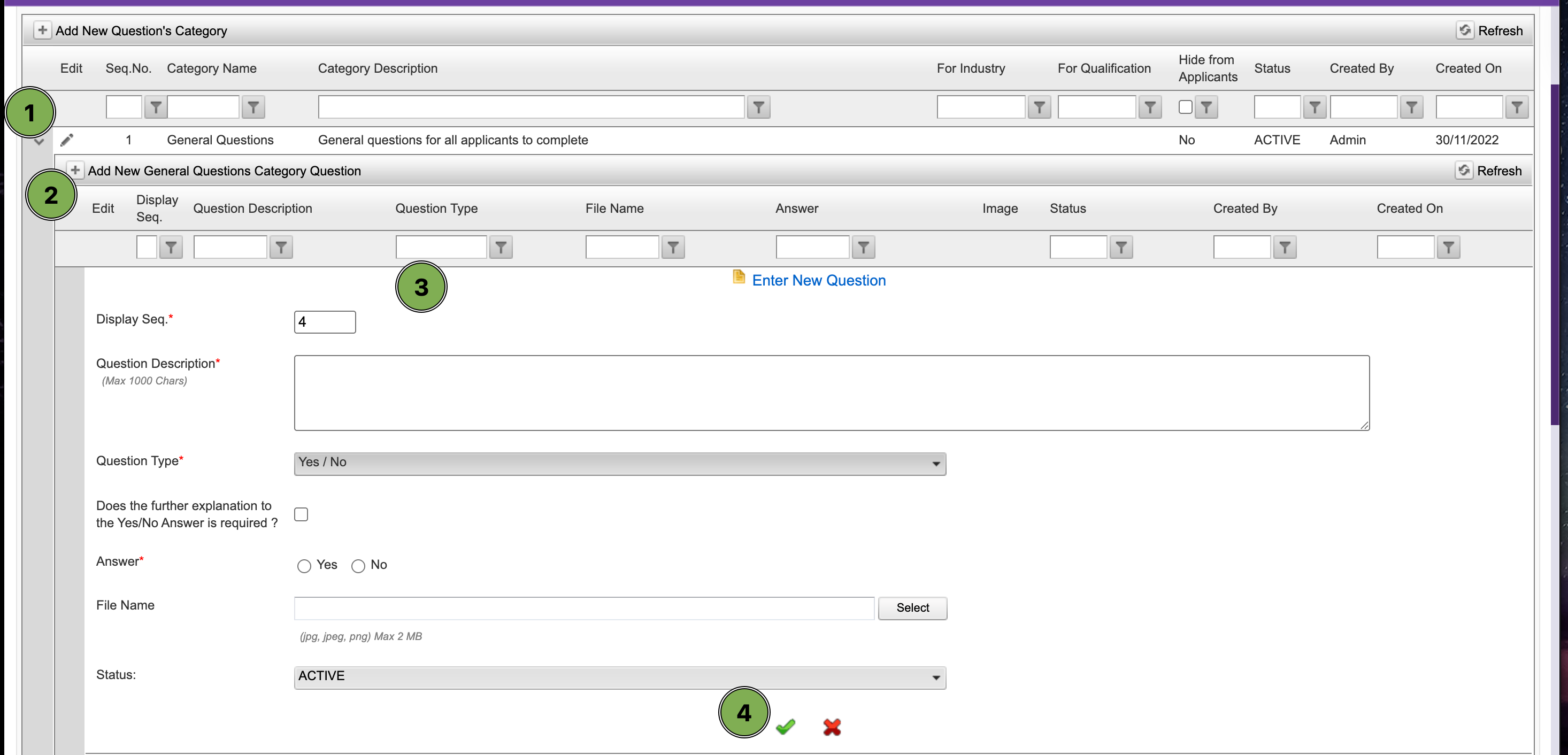
Task: Click General Questions category name cell
Action: [220, 140]
